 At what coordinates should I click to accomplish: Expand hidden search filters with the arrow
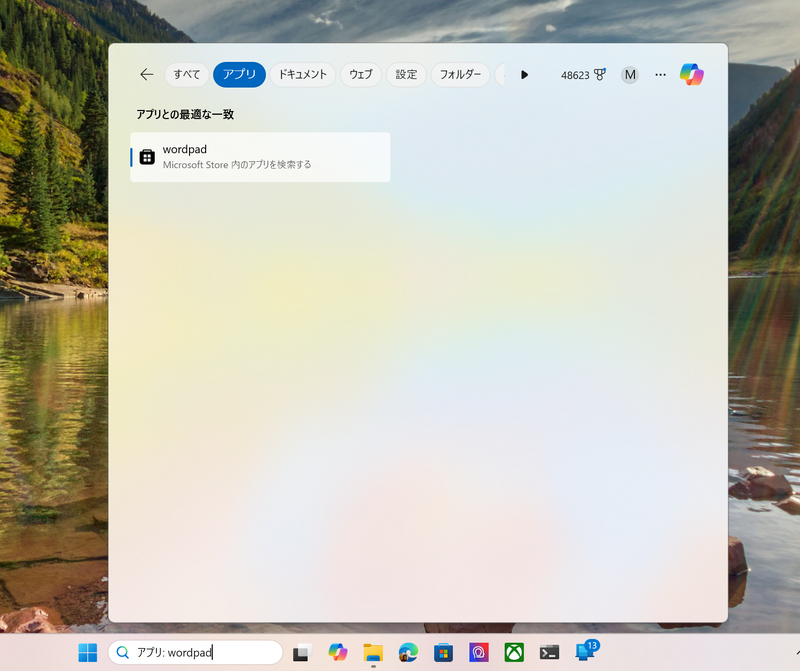click(524, 74)
